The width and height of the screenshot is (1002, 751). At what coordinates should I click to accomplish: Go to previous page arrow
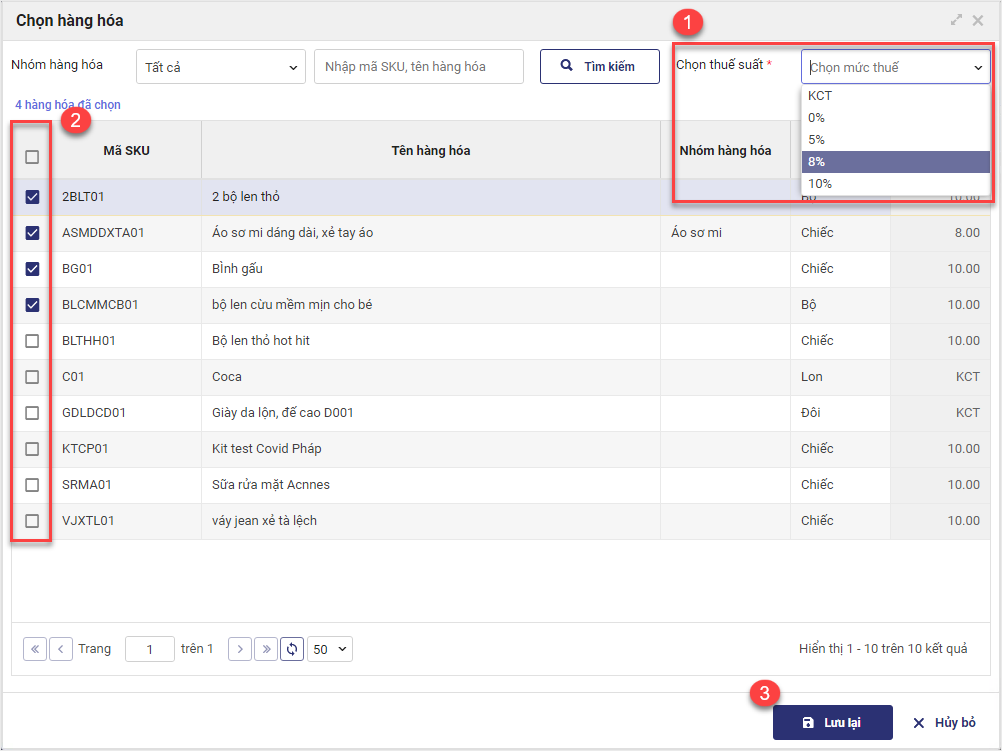pyautogui.click(x=61, y=649)
